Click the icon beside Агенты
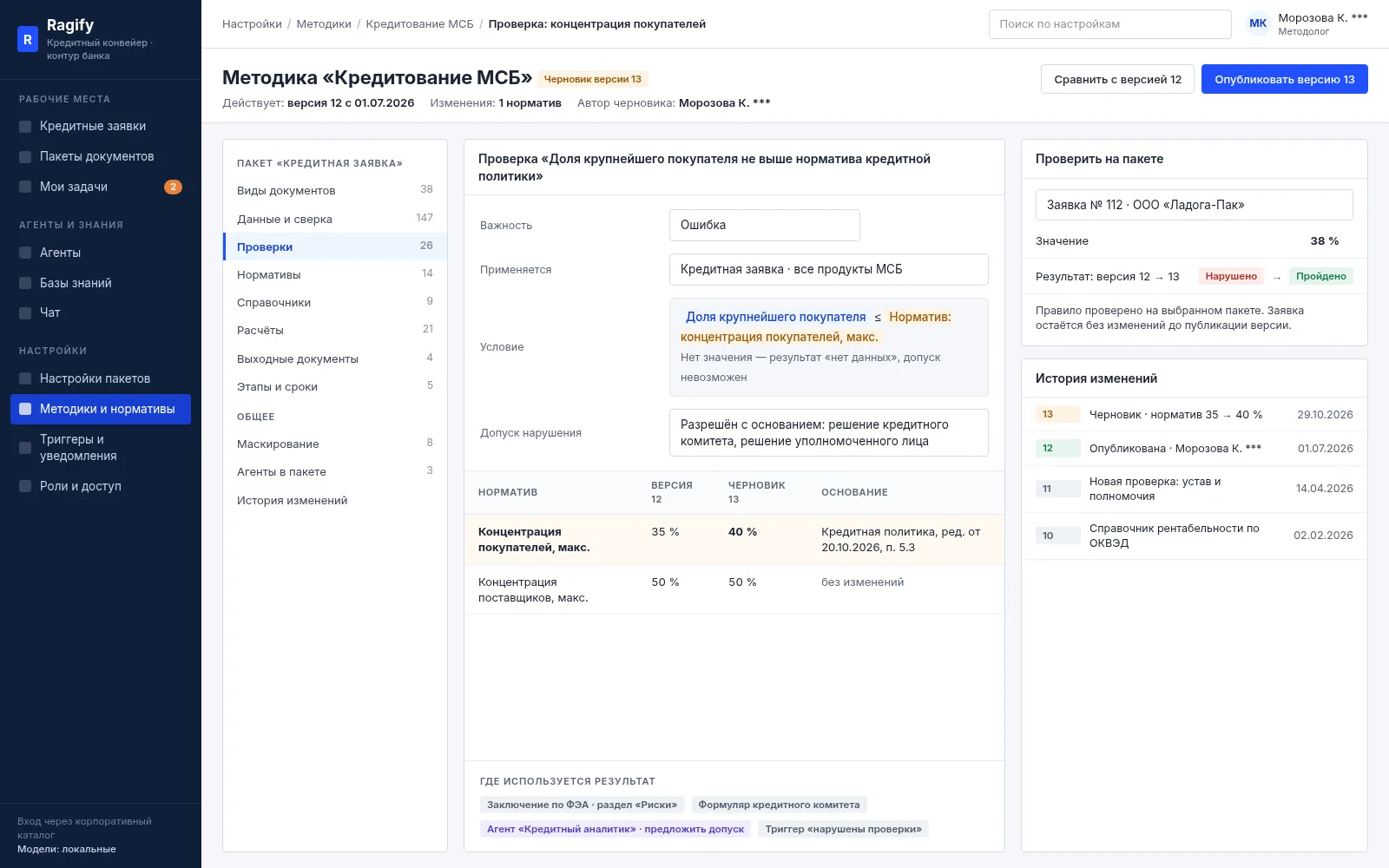The image size is (1389, 868). tap(25, 253)
